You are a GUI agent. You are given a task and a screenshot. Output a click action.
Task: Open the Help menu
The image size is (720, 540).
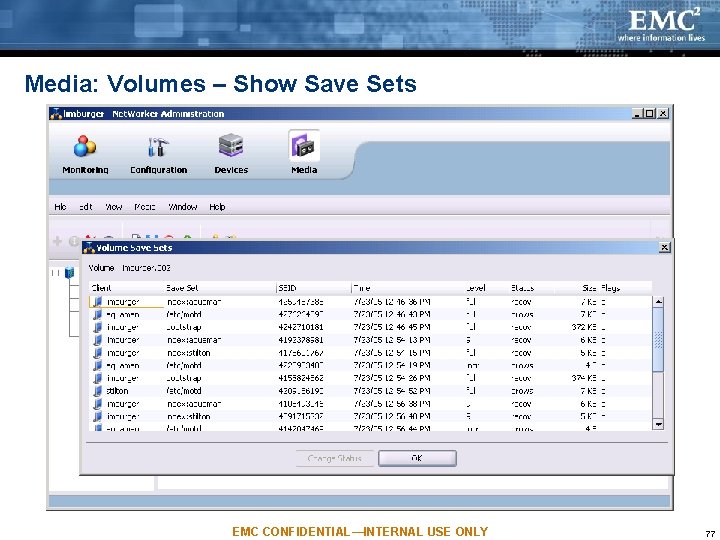coord(217,207)
